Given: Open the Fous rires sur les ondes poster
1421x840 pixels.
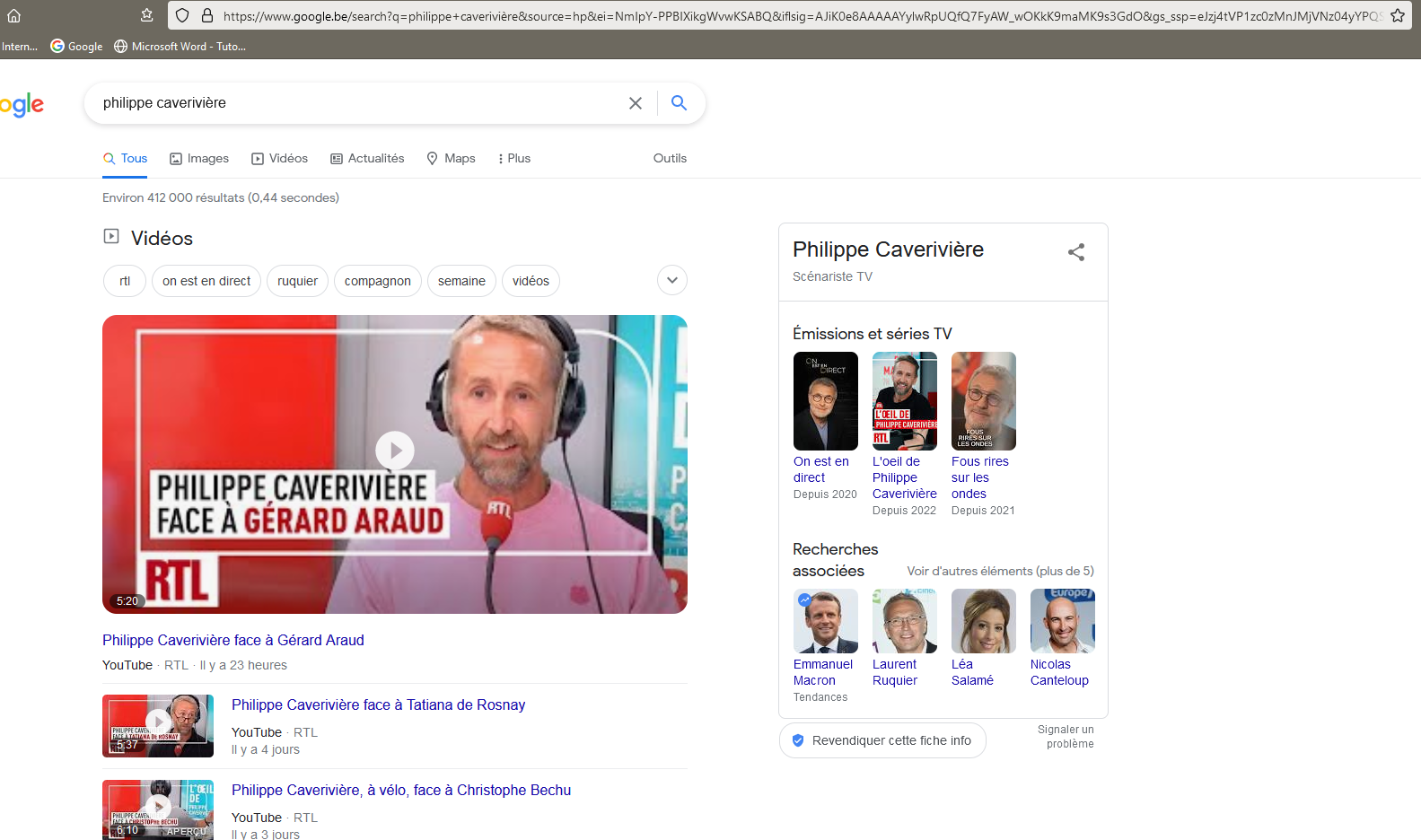Looking at the screenshot, I should point(984,401).
